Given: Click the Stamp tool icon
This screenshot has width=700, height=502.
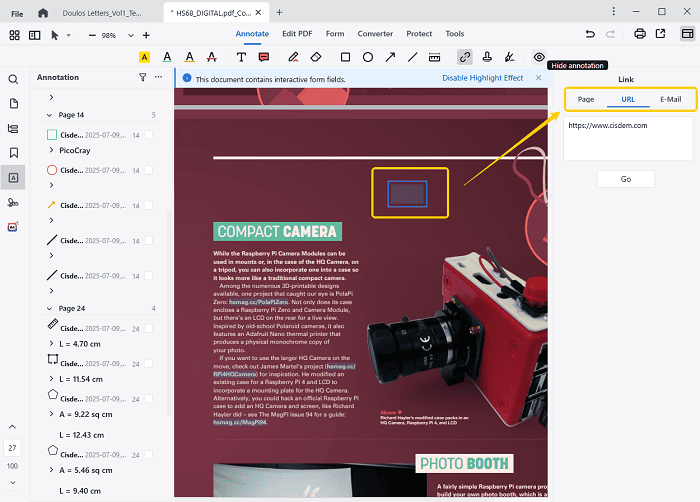Looking at the screenshot, I should coord(488,57).
